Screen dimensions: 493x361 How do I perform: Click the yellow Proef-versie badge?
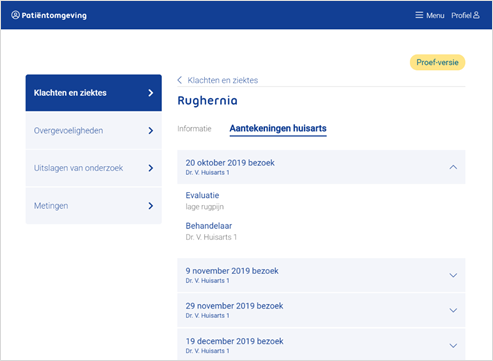point(437,62)
